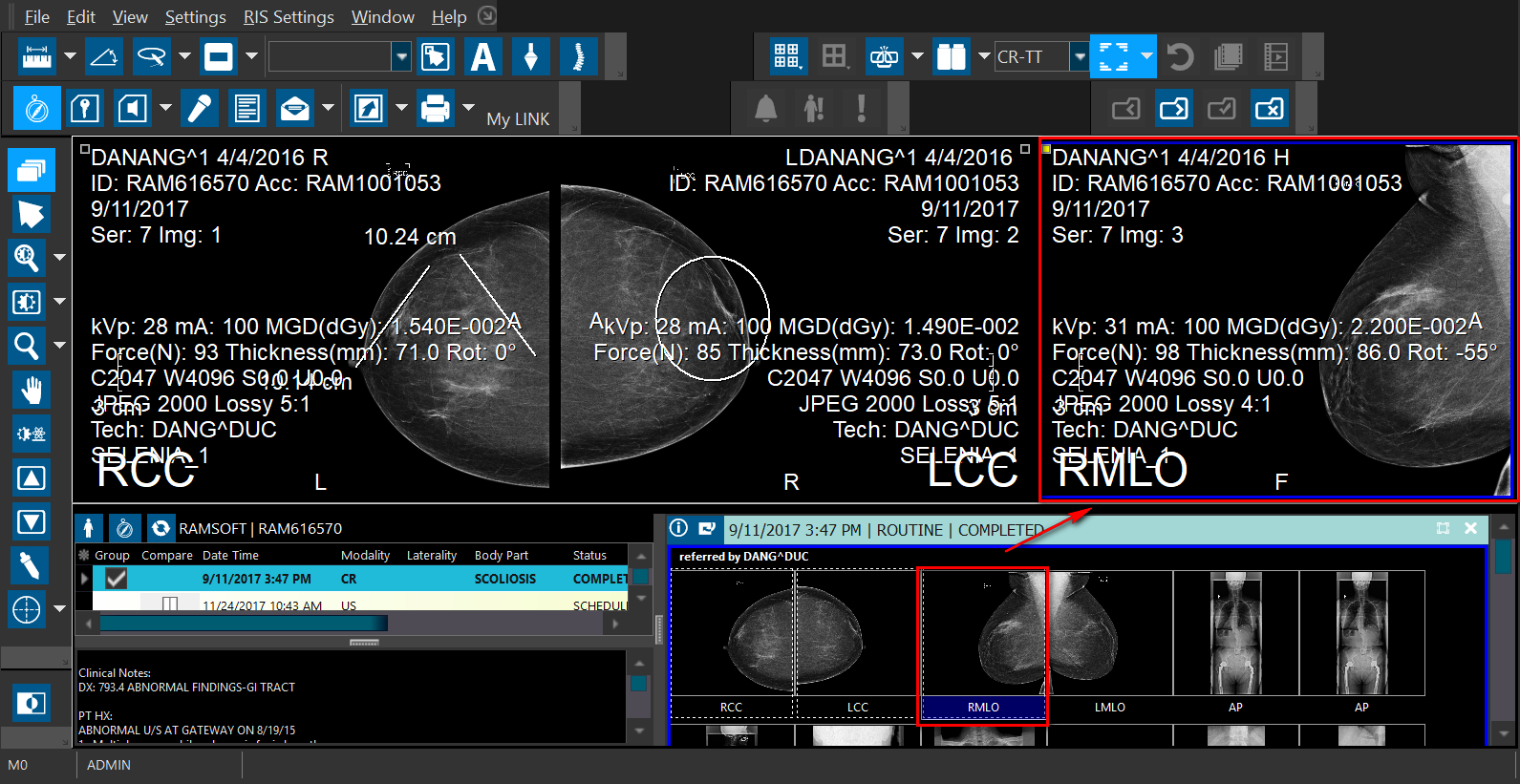Select the pan hand tool

click(31, 390)
